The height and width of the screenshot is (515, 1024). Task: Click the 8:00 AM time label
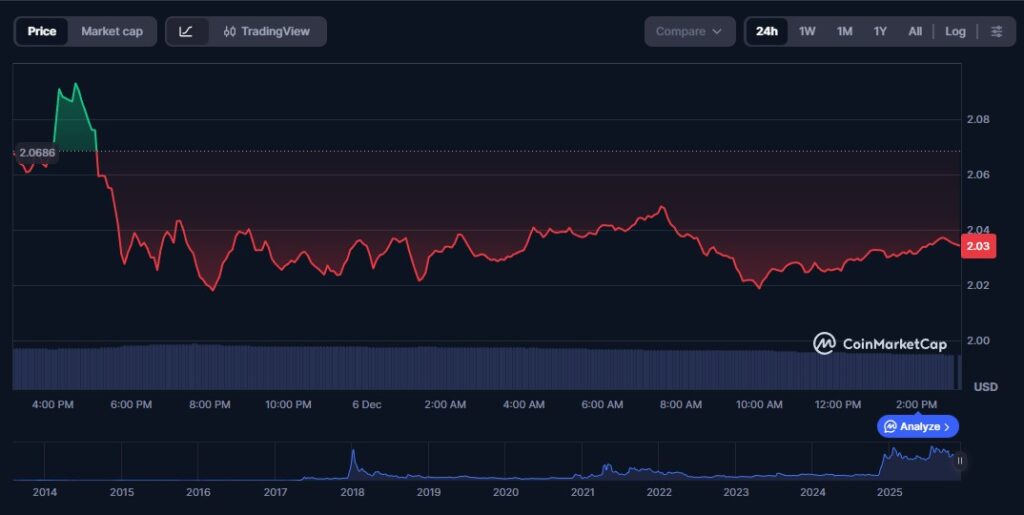[680, 405]
